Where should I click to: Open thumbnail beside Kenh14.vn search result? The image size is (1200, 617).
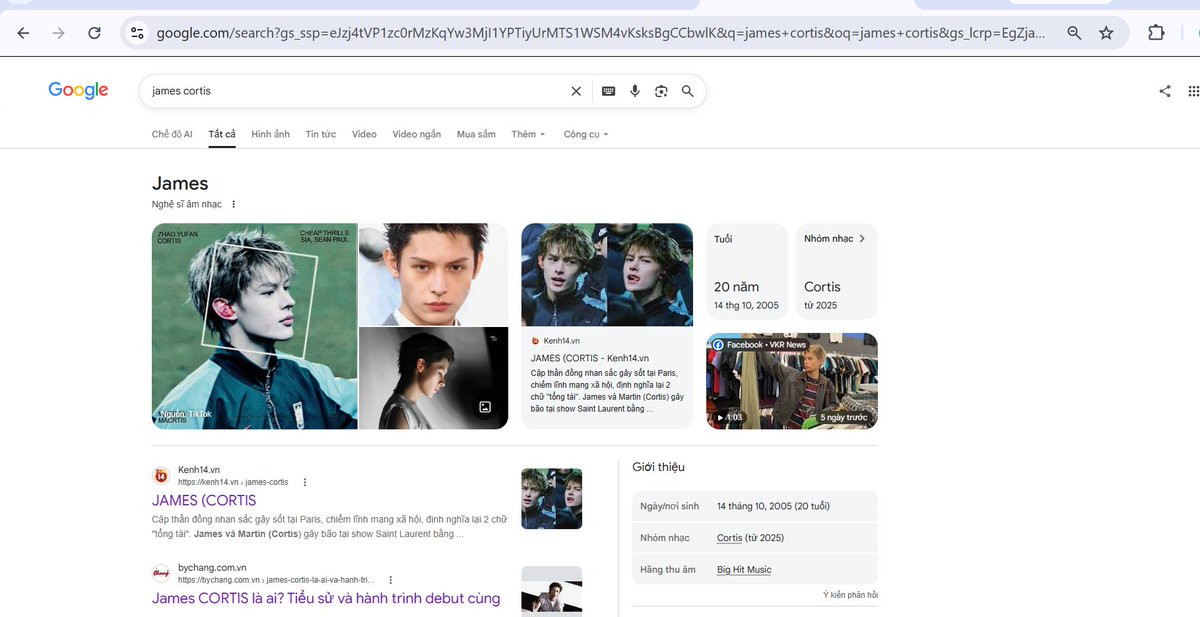coord(551,499)
